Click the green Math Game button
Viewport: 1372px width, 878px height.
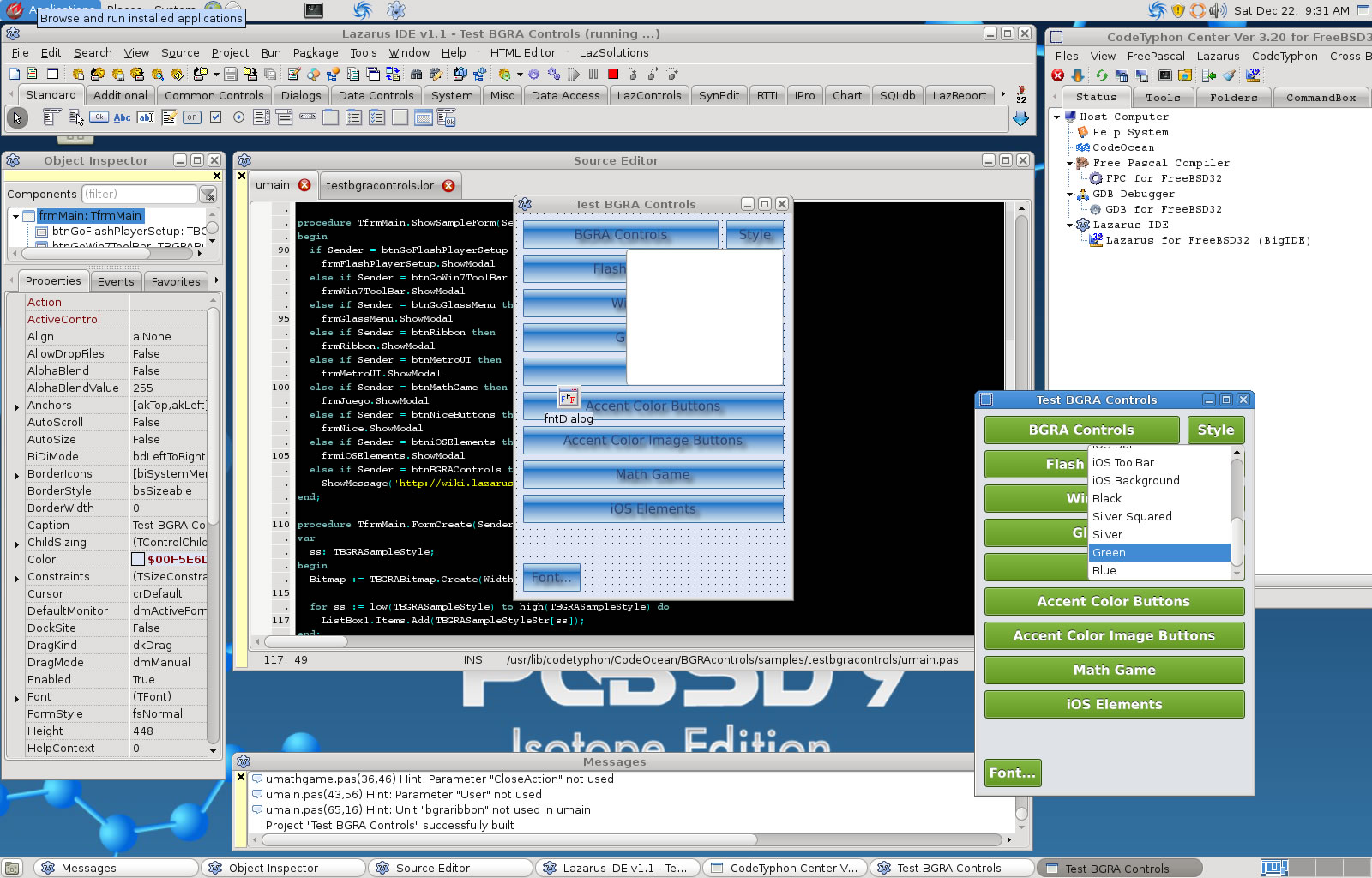point(1114,670)
